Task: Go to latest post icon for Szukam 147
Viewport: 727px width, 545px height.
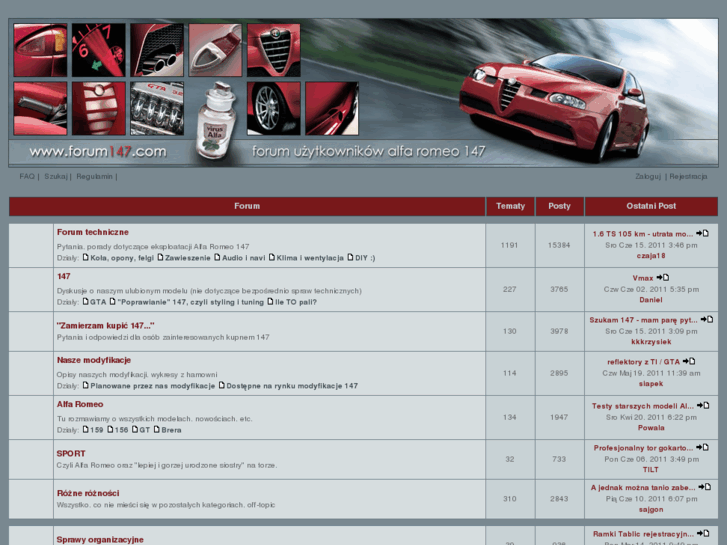Action: tap(707, 319)
